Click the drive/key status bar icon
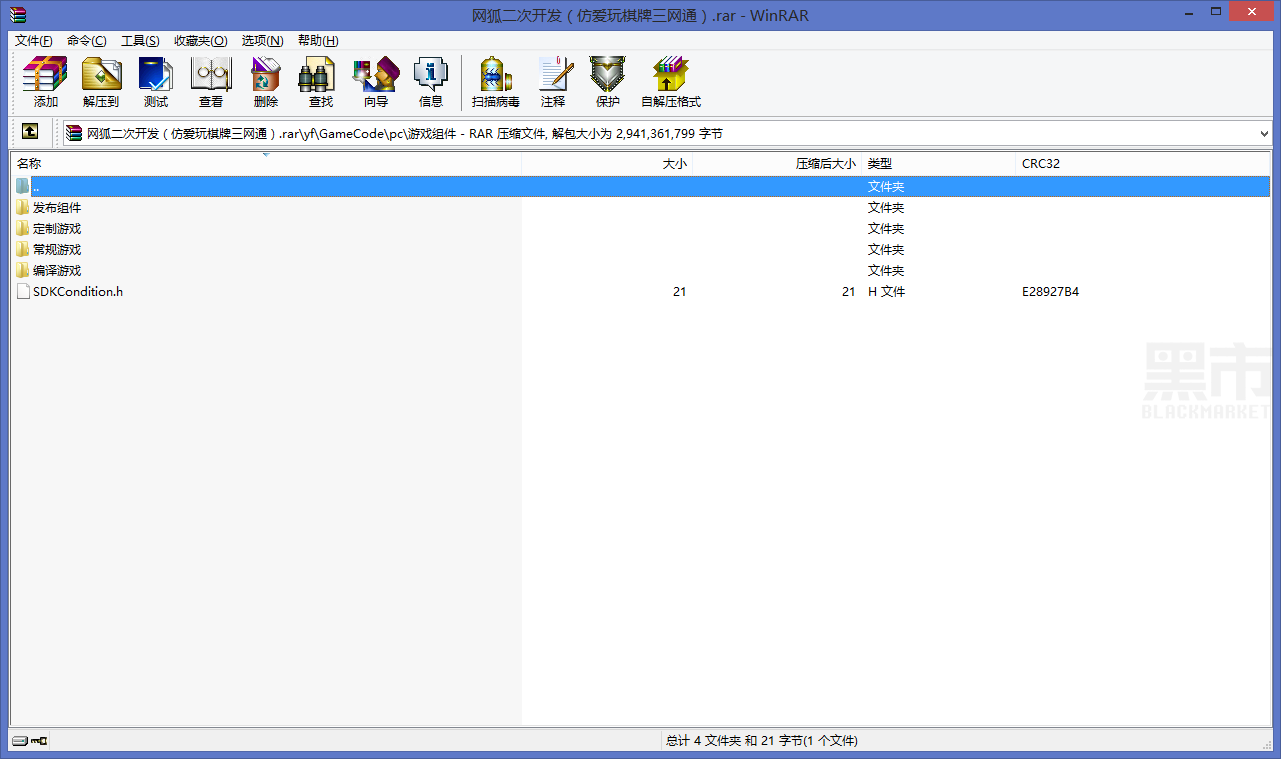Screen dimensions: 1281x759 [30, 741]
